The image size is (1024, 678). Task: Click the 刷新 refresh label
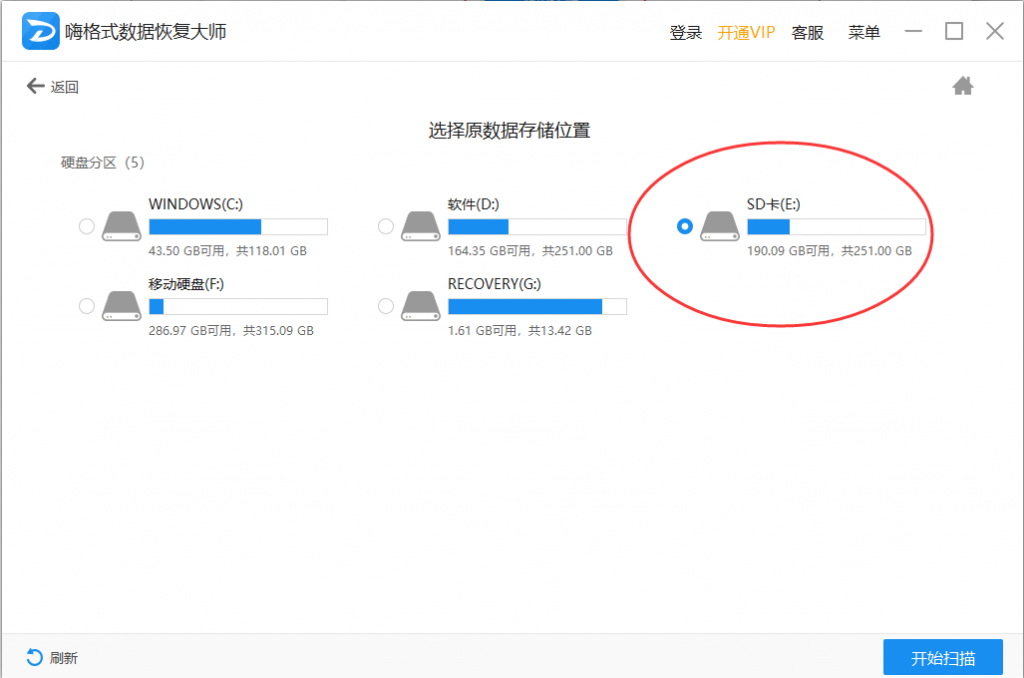[x=63, y=658]
